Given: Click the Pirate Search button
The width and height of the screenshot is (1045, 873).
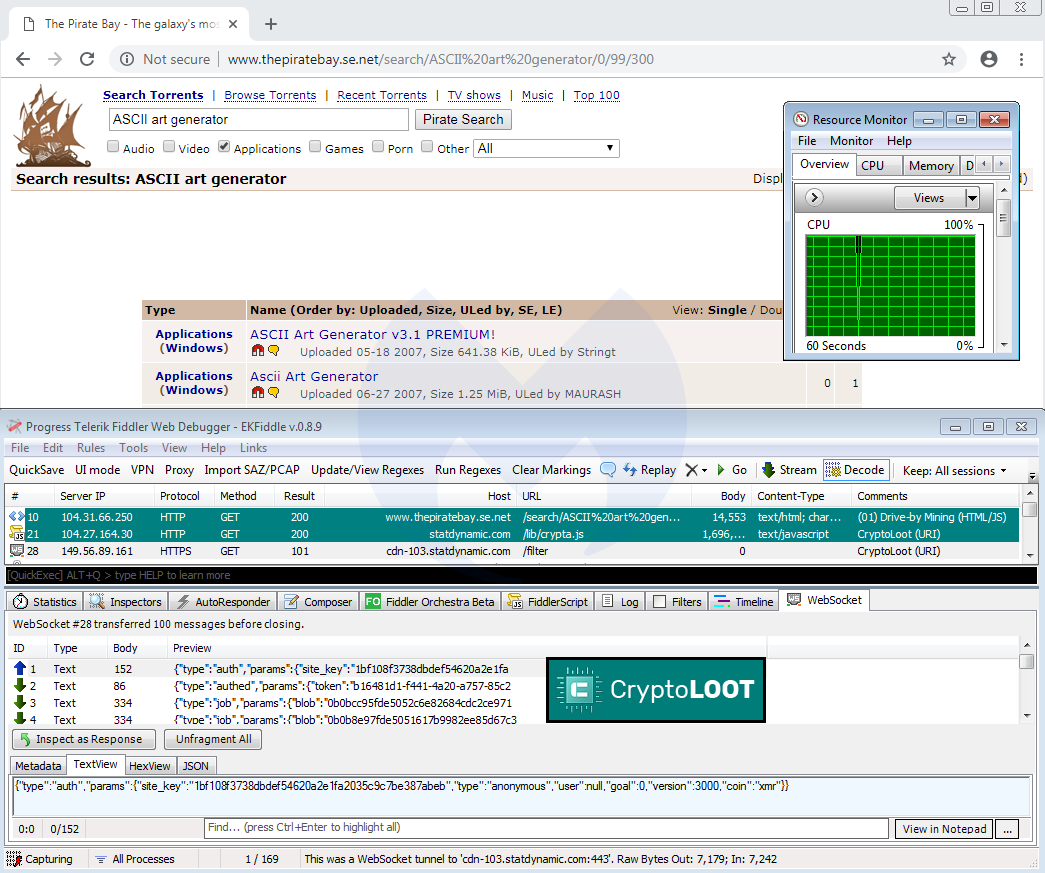Looking at the screenshot, I should (463, 119).
